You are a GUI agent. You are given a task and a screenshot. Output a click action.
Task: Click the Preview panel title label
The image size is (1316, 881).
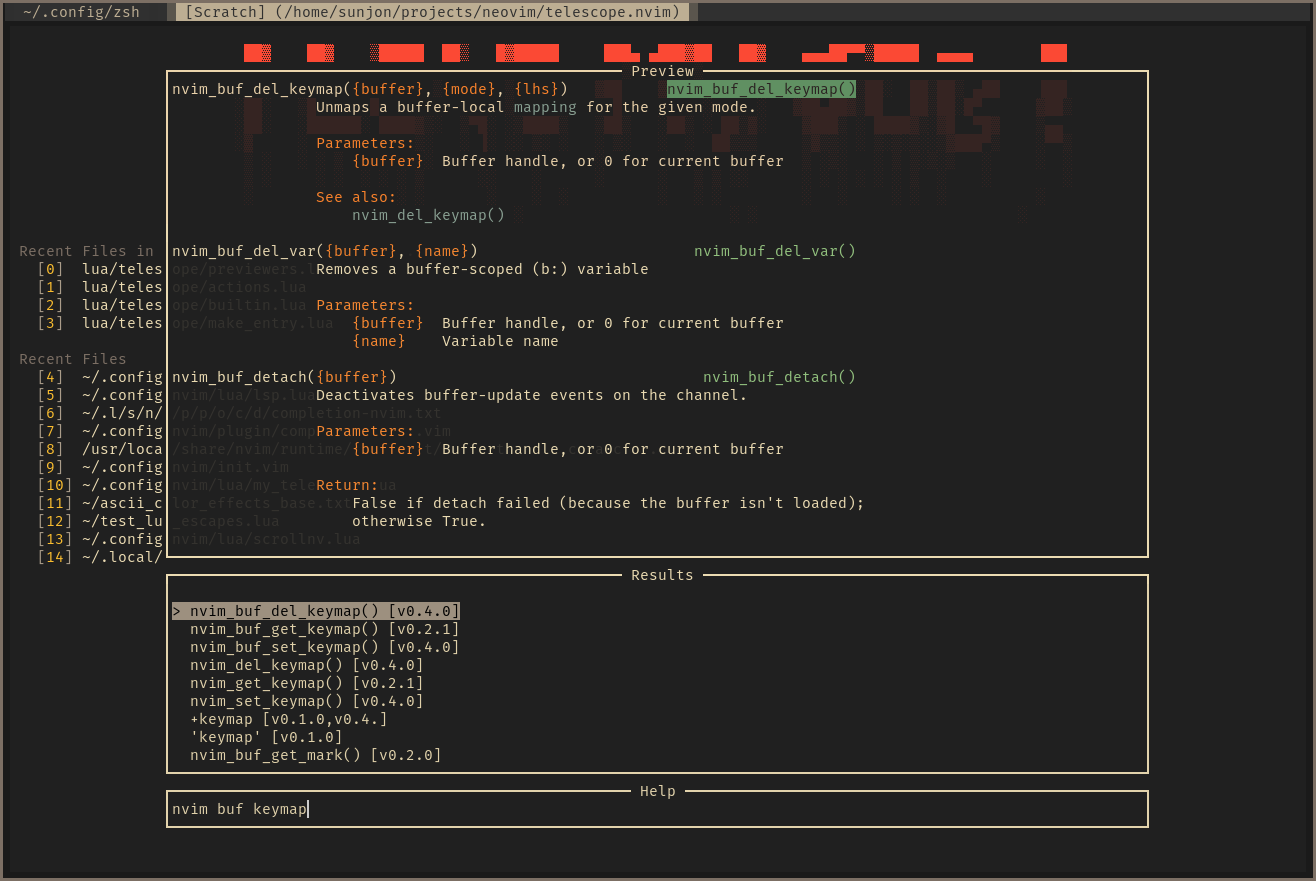coord(661,71)
